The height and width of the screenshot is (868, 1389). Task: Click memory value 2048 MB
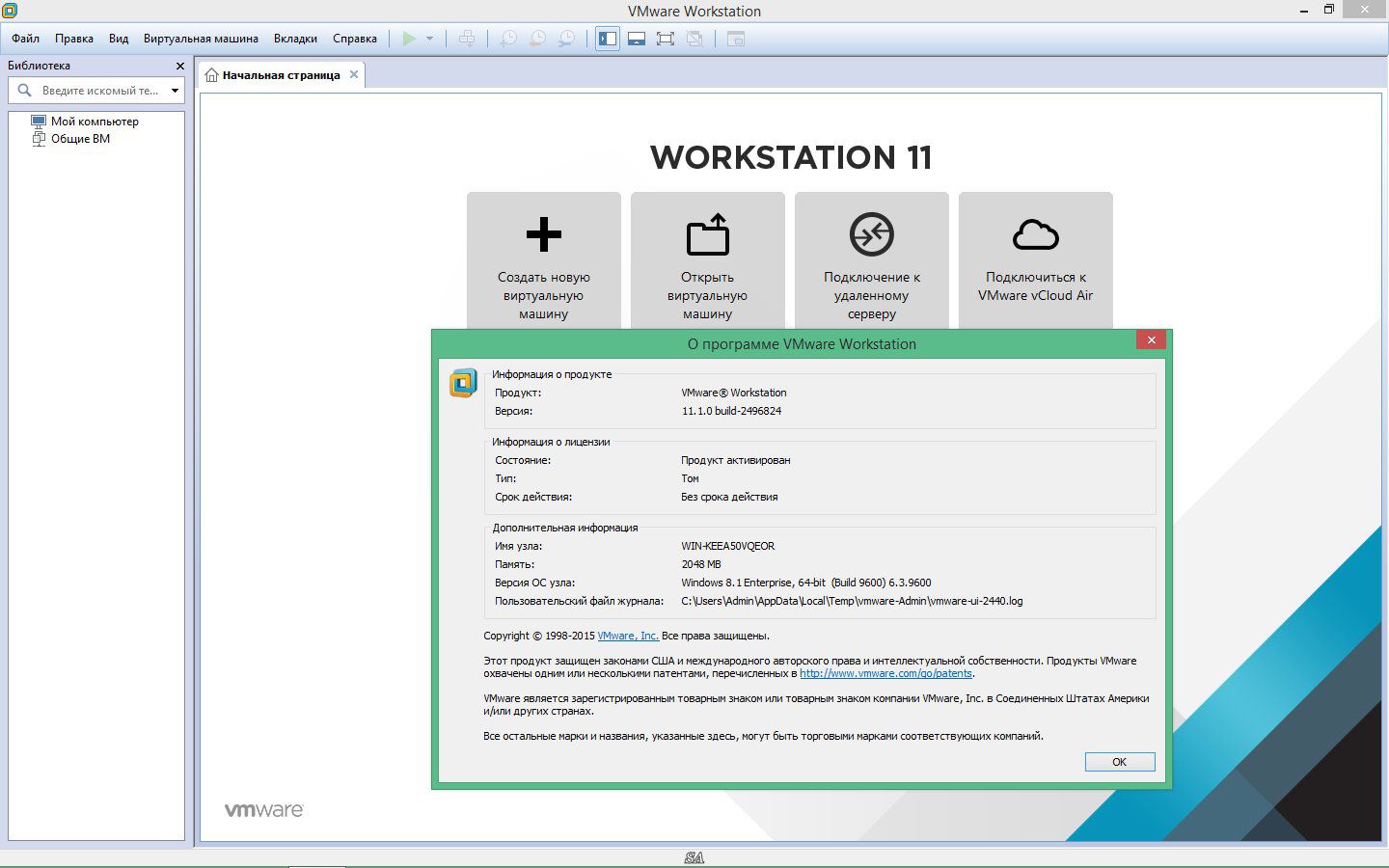click(x=701, y=564)
